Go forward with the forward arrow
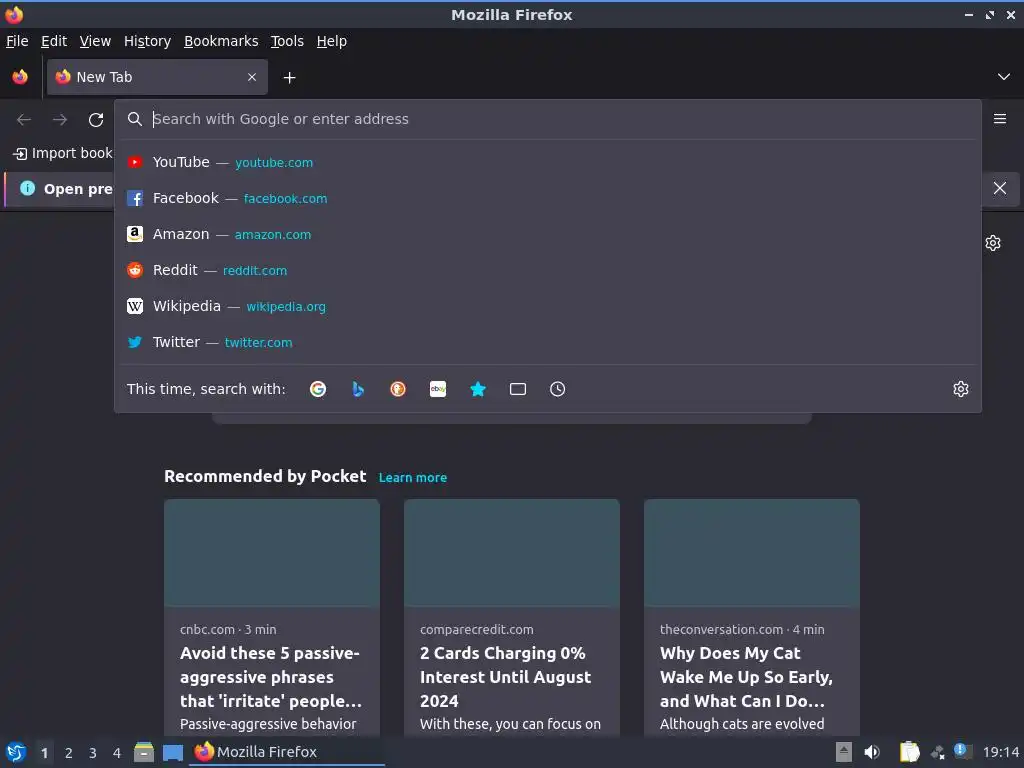The image size is (1024, 768). point(60,120)
